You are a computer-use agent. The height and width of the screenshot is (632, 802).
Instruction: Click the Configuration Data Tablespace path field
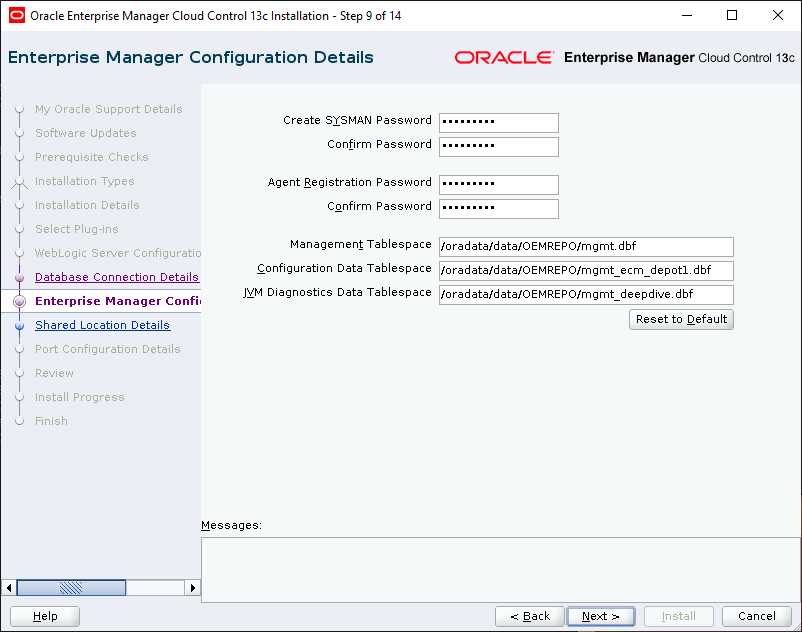(586, 270)
